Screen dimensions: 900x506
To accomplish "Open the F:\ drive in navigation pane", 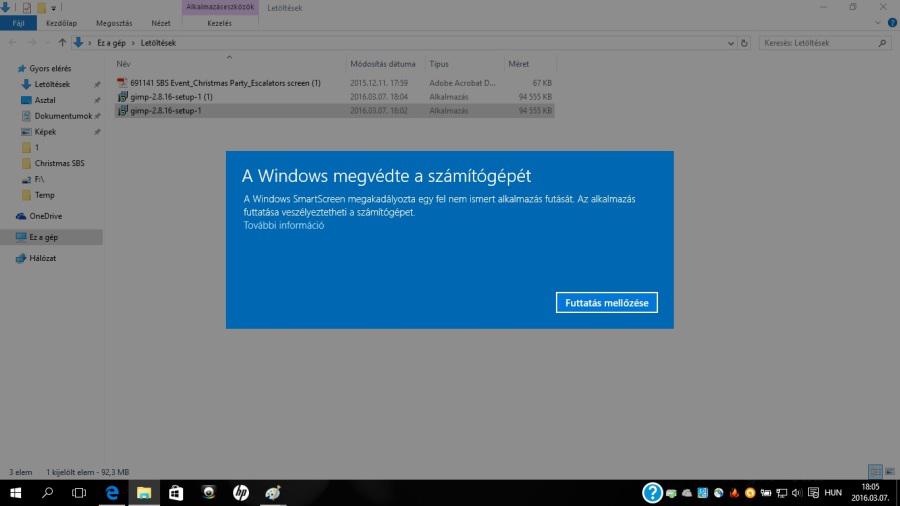I will click(x=39, y=180).
